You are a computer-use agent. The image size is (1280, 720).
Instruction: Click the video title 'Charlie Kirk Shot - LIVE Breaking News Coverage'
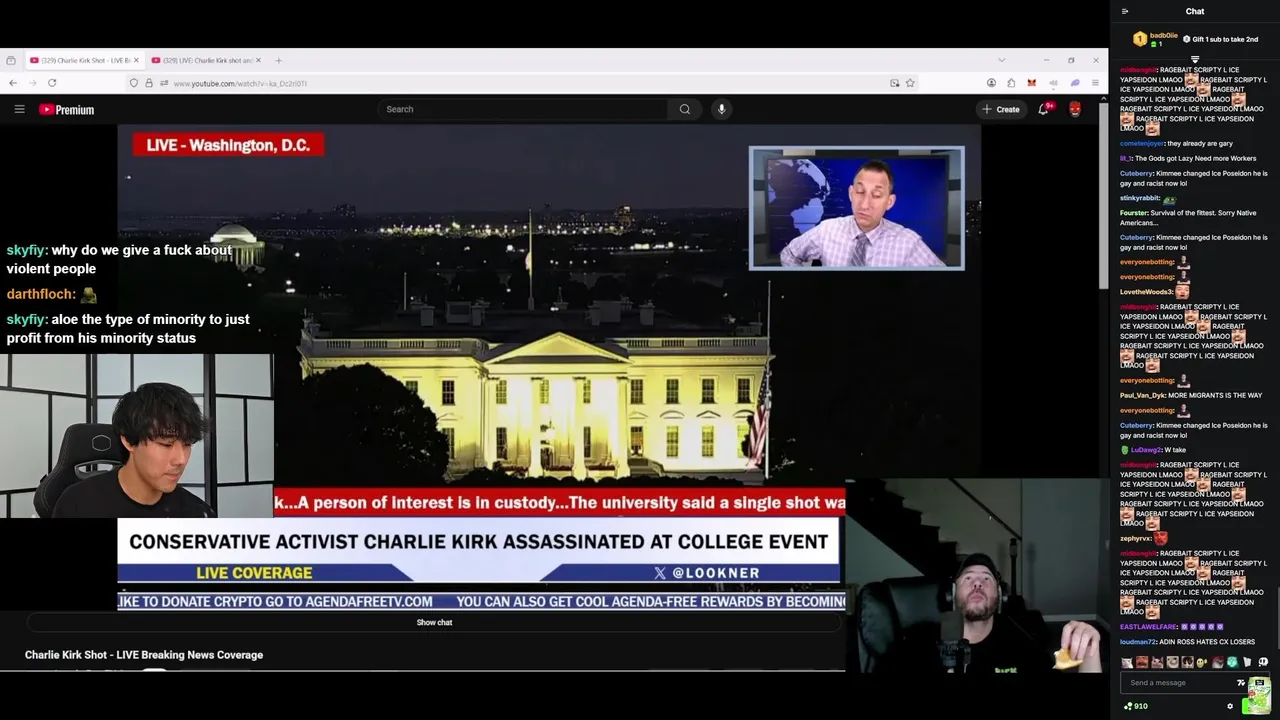click(144, 655)
